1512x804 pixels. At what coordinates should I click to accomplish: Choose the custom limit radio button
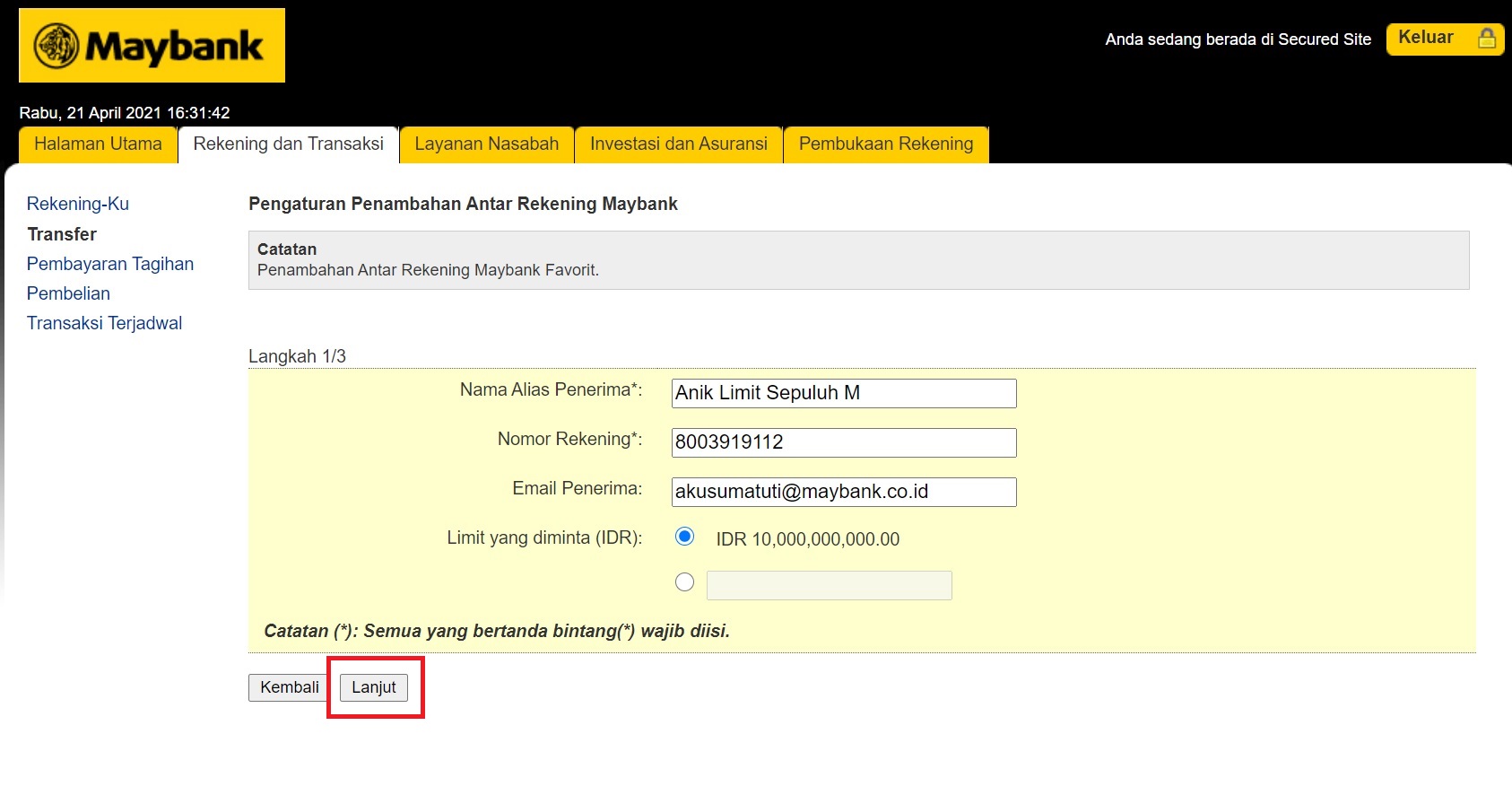[x=684, y=582]
